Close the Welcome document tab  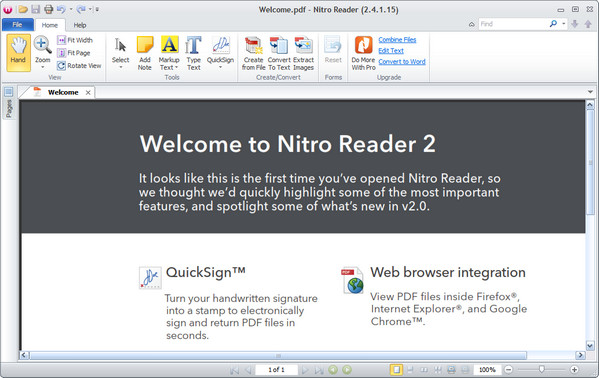[x=88, y=92]
